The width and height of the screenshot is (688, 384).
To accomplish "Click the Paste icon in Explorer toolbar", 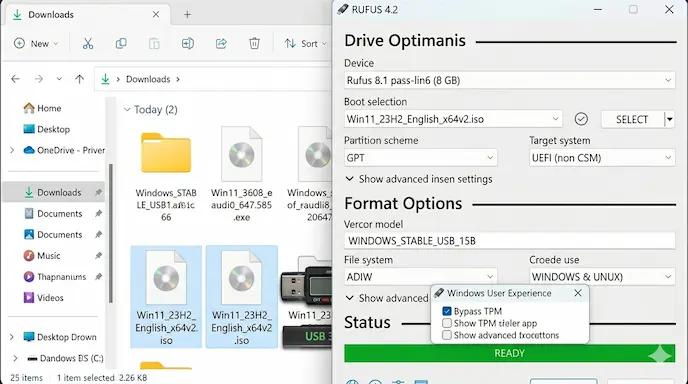I will click(154, 43).
